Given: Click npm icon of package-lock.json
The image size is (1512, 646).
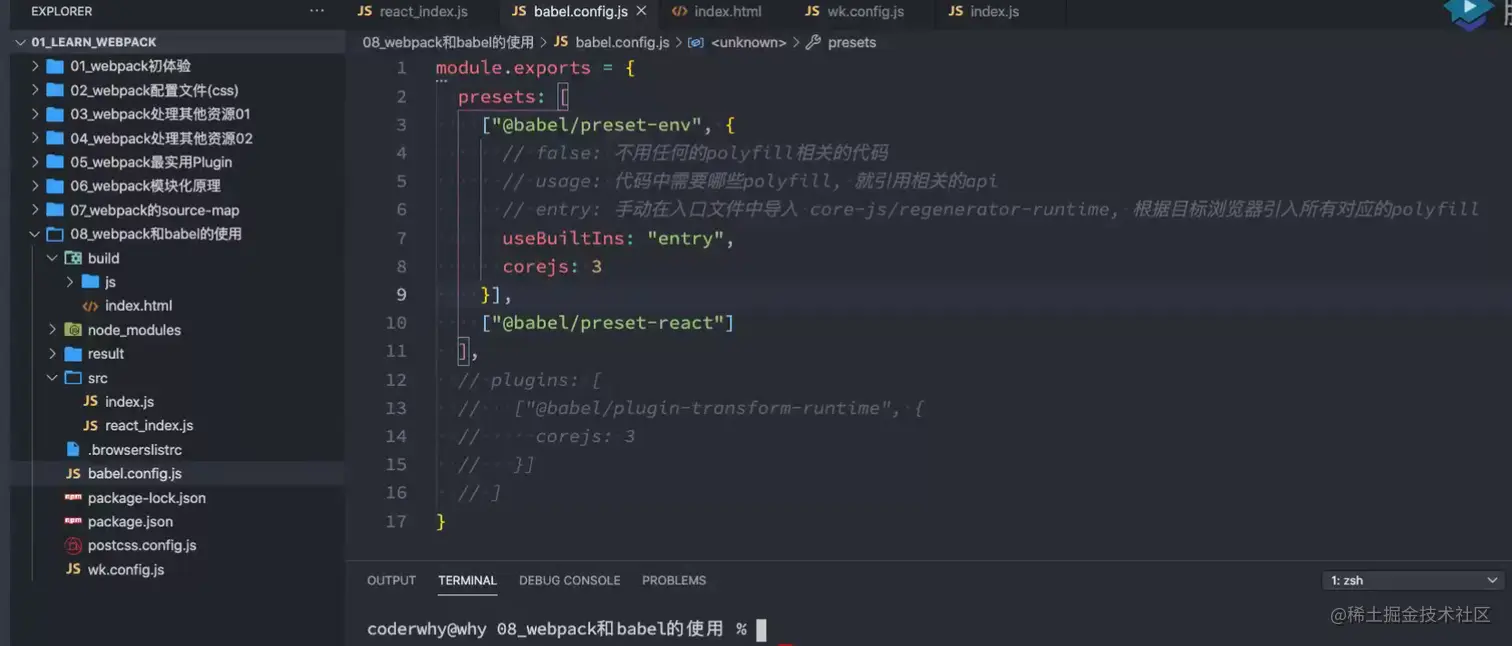Looking at the screenshot, I should pos(73,497).
